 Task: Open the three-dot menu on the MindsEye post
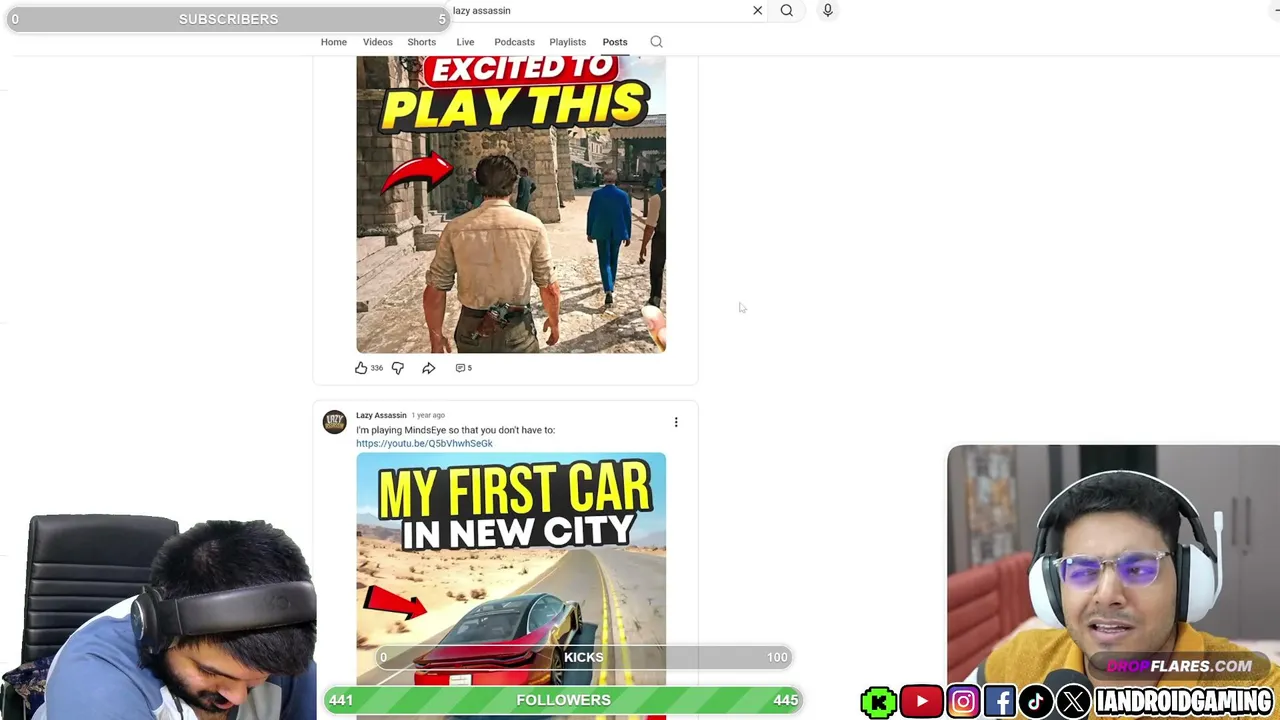pos(676,422)
